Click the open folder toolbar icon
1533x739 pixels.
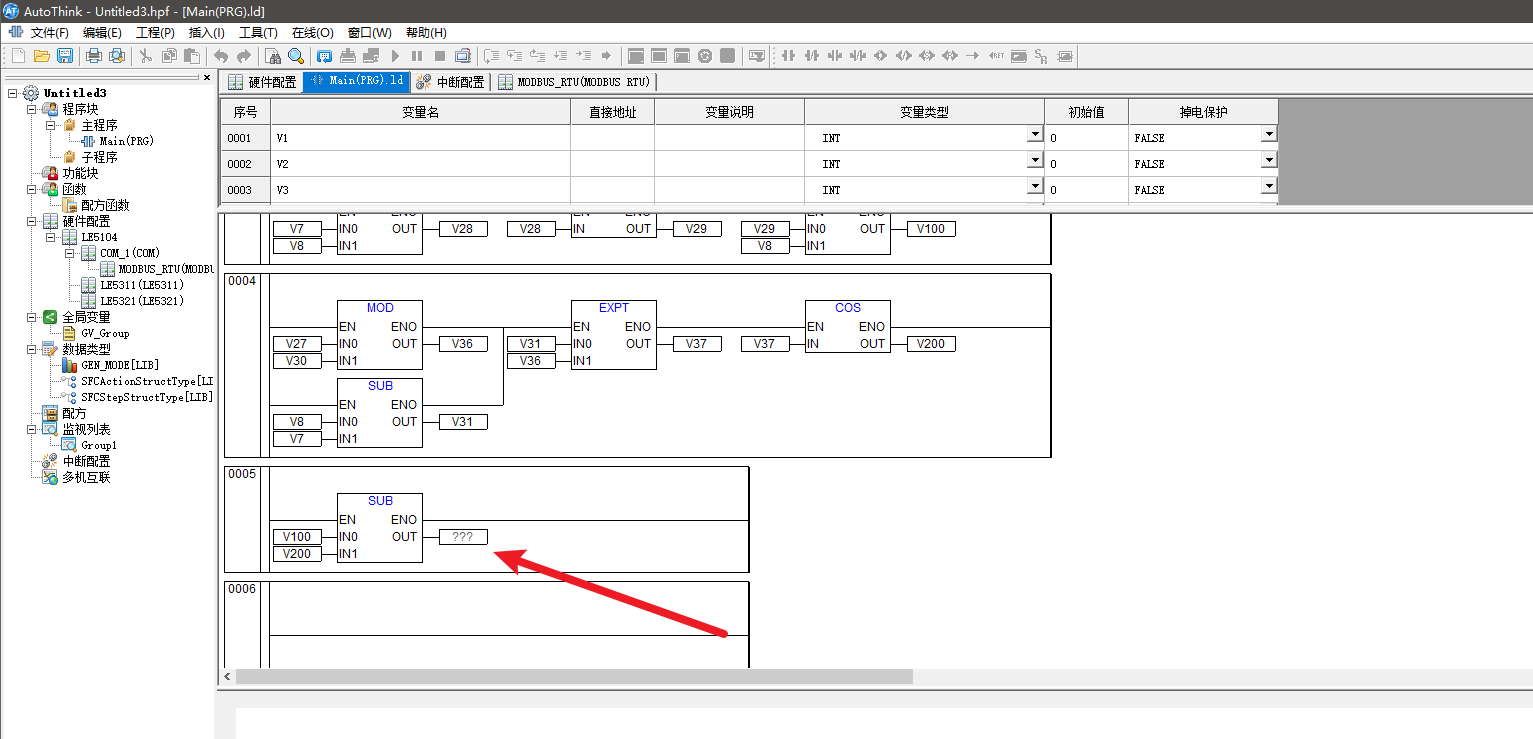42,56
